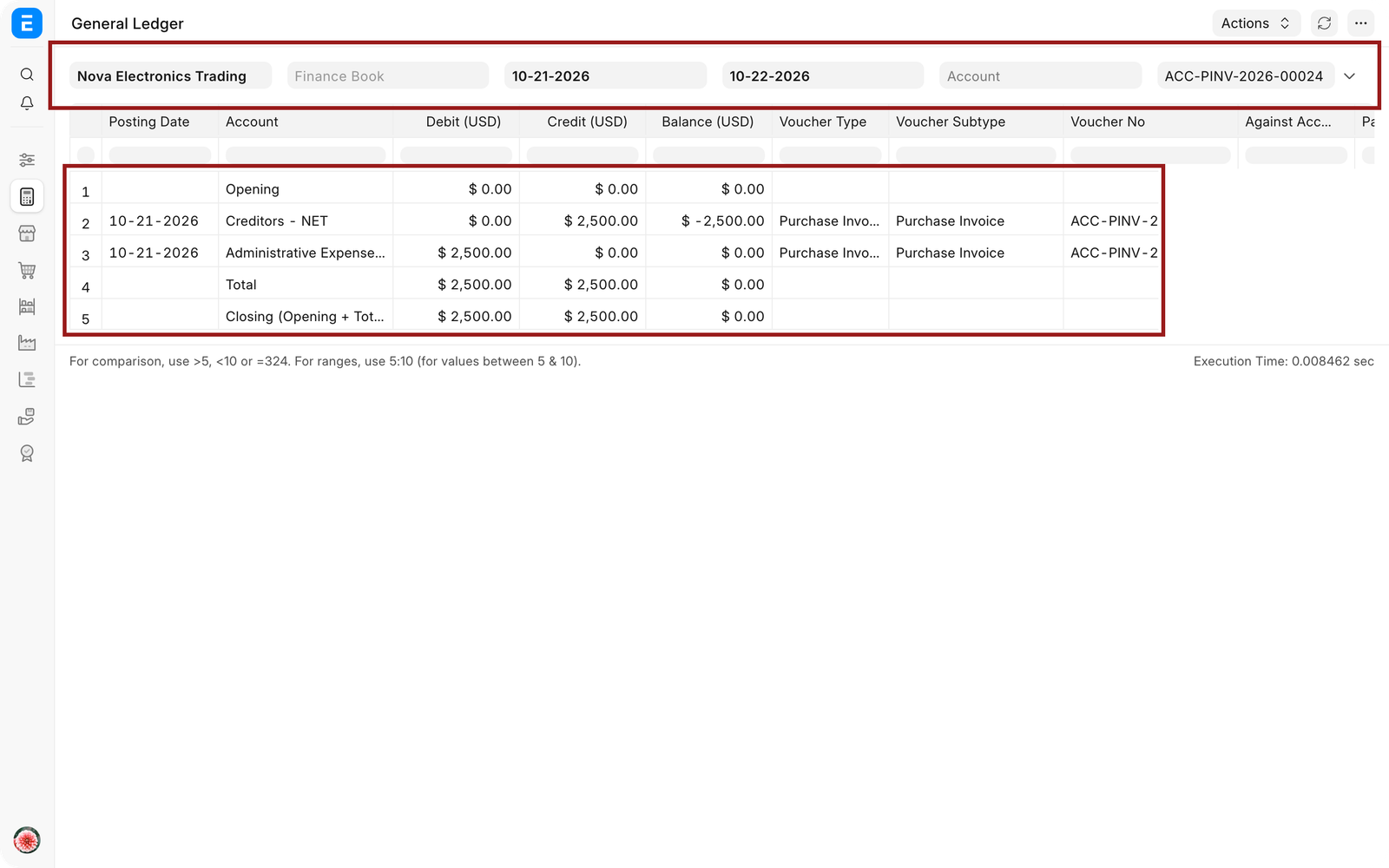Click the Finance Book filter field
The width and height of the screenshot is (1389, 868).
pyautogui.click(x=388, y=76)
